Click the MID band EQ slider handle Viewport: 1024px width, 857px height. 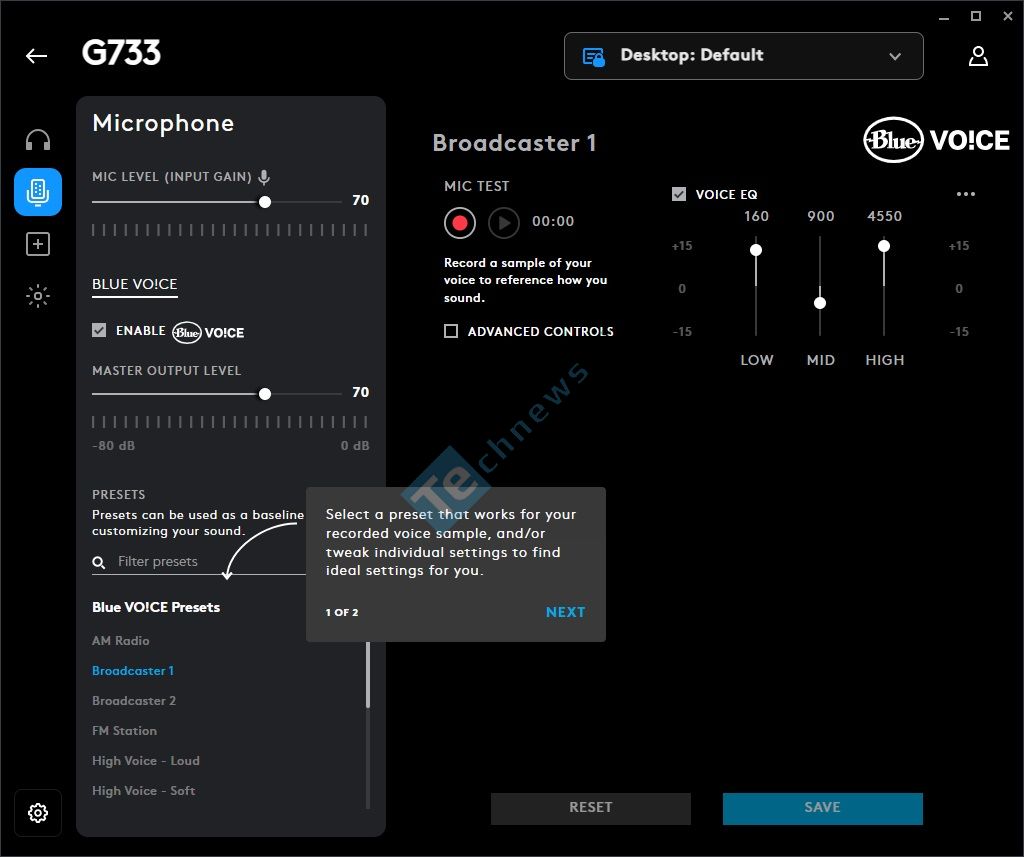click(820, 303)
